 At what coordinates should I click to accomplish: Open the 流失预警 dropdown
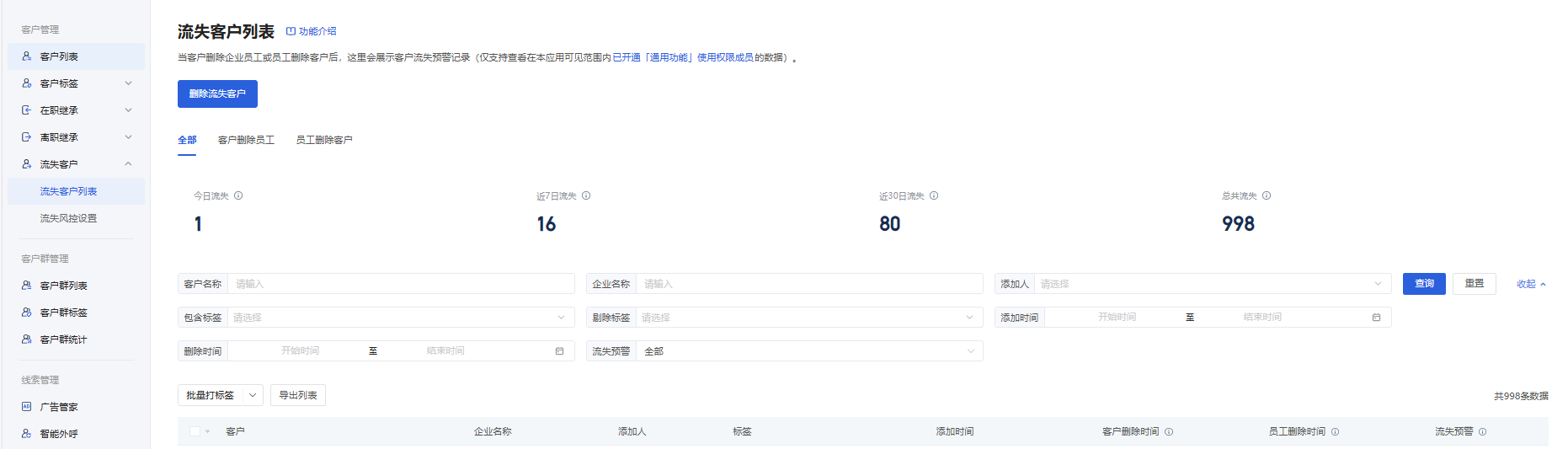click(809, 351)
